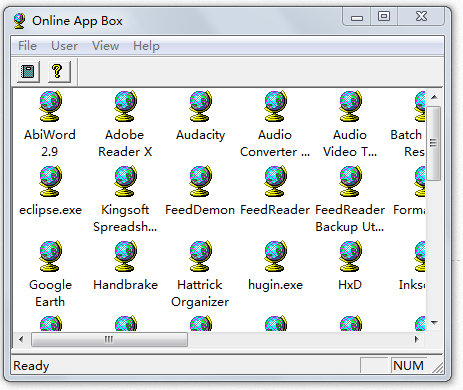This screenshot has width=463, height=390.
Task: Click the yellow question mark help icon
Action: 59,71
